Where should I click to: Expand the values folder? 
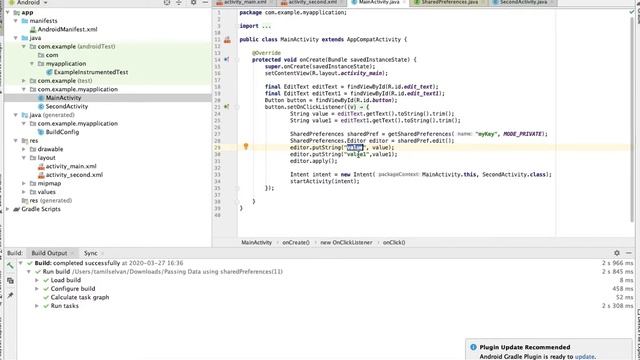[x=24, y=192]
